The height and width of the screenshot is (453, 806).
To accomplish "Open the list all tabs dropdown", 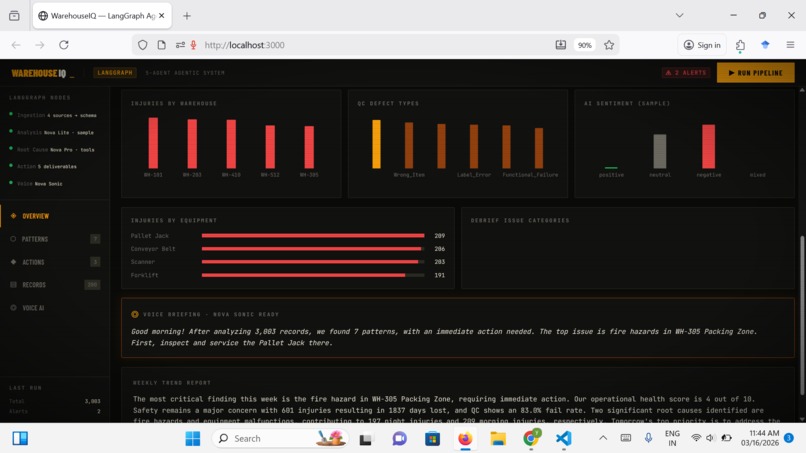I will 680,15.
